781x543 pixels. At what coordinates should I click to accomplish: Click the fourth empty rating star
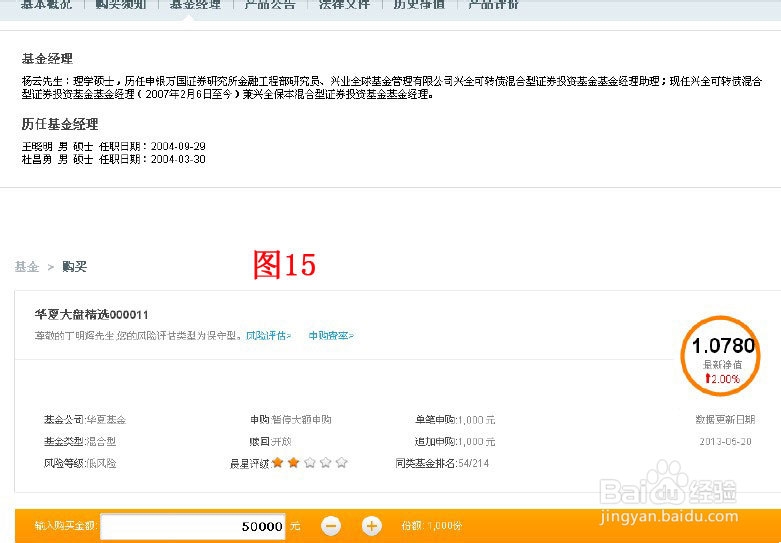[326, 463]
